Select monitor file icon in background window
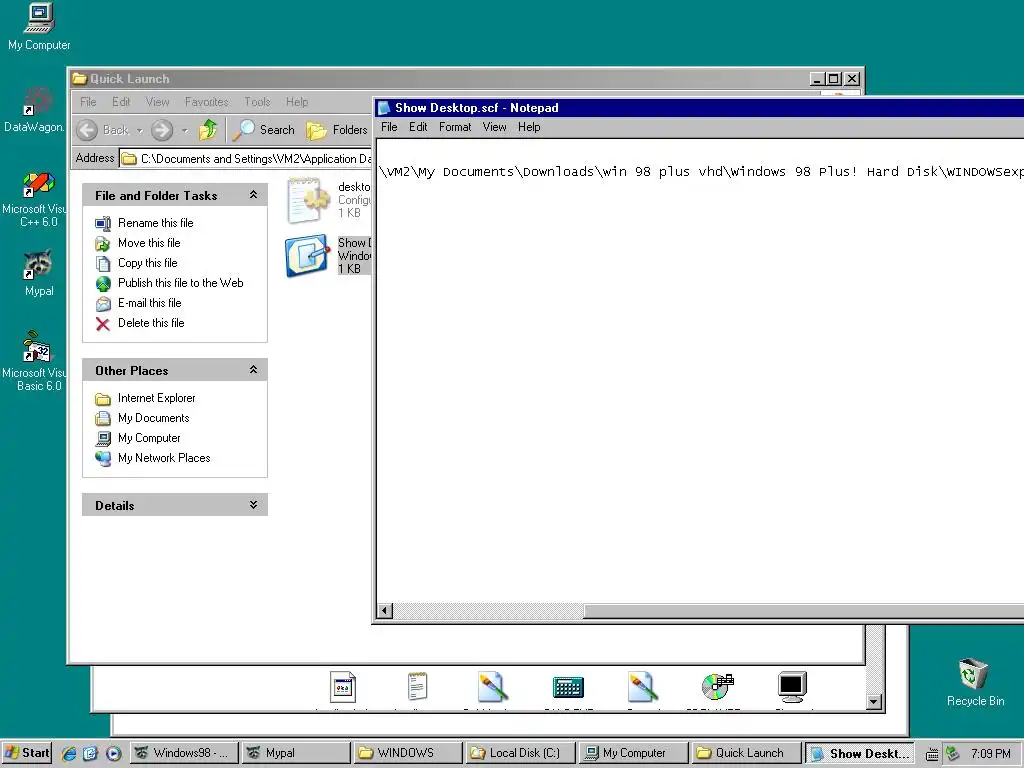 (x=792, y=687)
